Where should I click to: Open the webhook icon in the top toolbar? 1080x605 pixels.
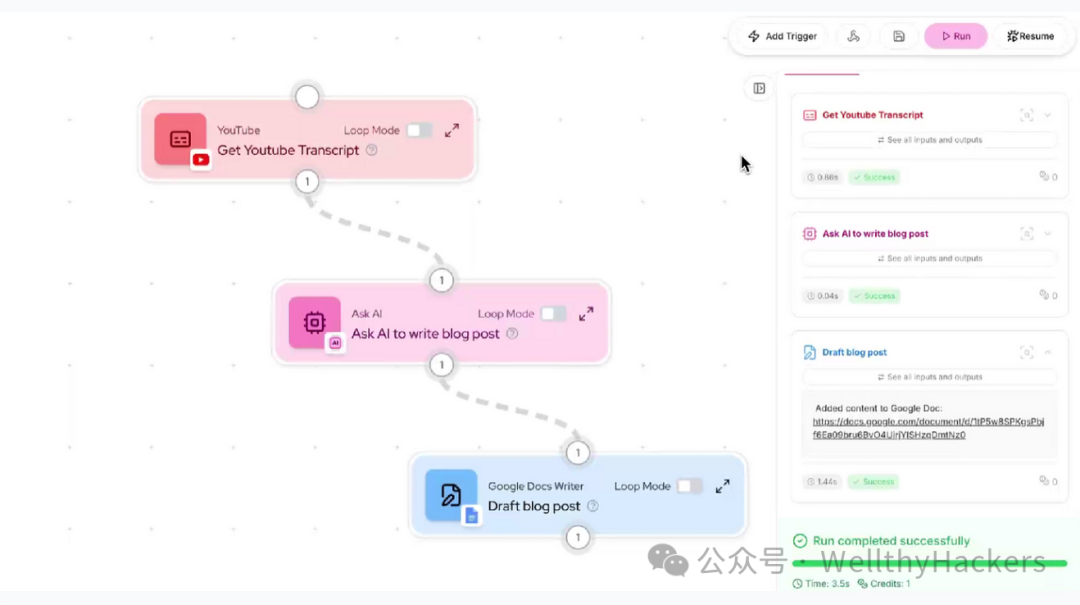click(x=853, y=36)
